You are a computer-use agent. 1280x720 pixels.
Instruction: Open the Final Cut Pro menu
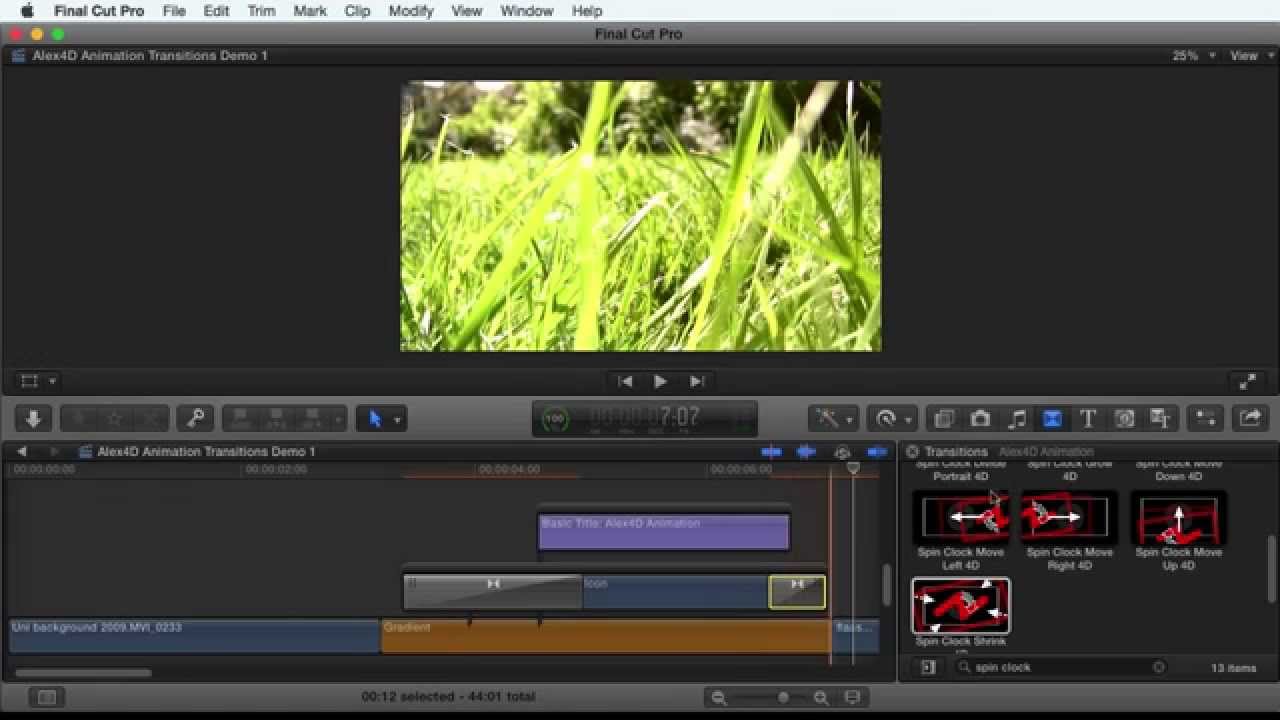coord(99,11)
